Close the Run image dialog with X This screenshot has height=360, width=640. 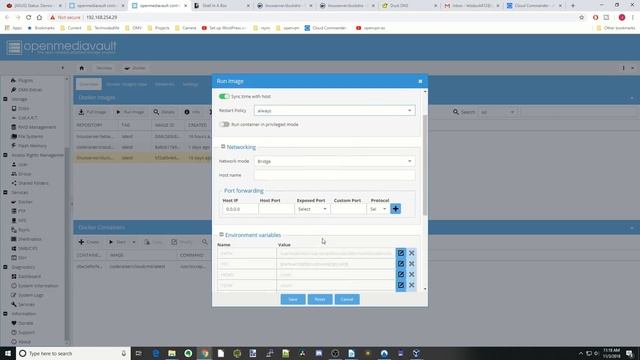[x=420, y=81]
